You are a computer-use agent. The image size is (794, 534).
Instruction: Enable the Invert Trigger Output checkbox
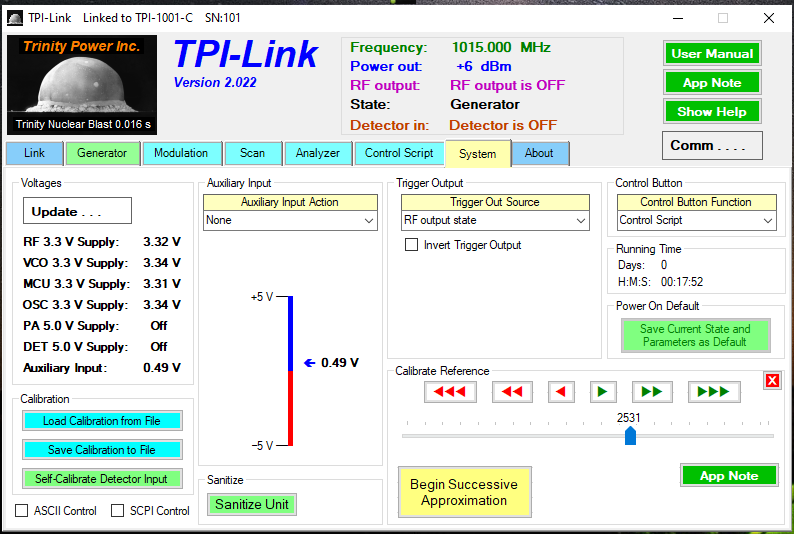point(411,245)
